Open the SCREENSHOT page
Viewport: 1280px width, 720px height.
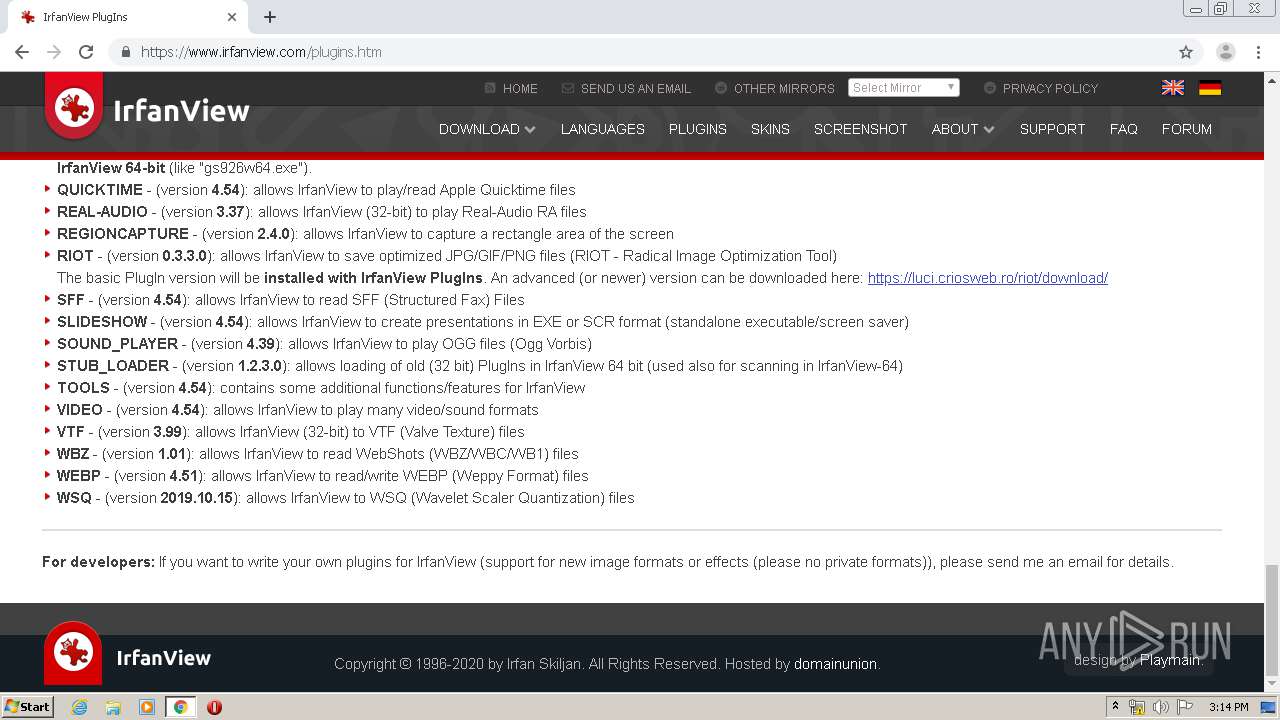point(860,129)
